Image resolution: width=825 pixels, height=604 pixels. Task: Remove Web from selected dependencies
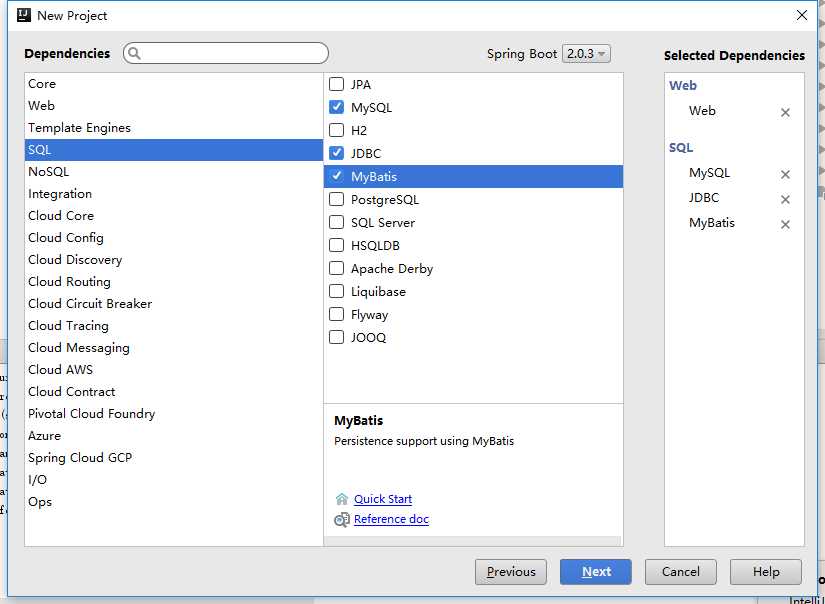[785, 113]
